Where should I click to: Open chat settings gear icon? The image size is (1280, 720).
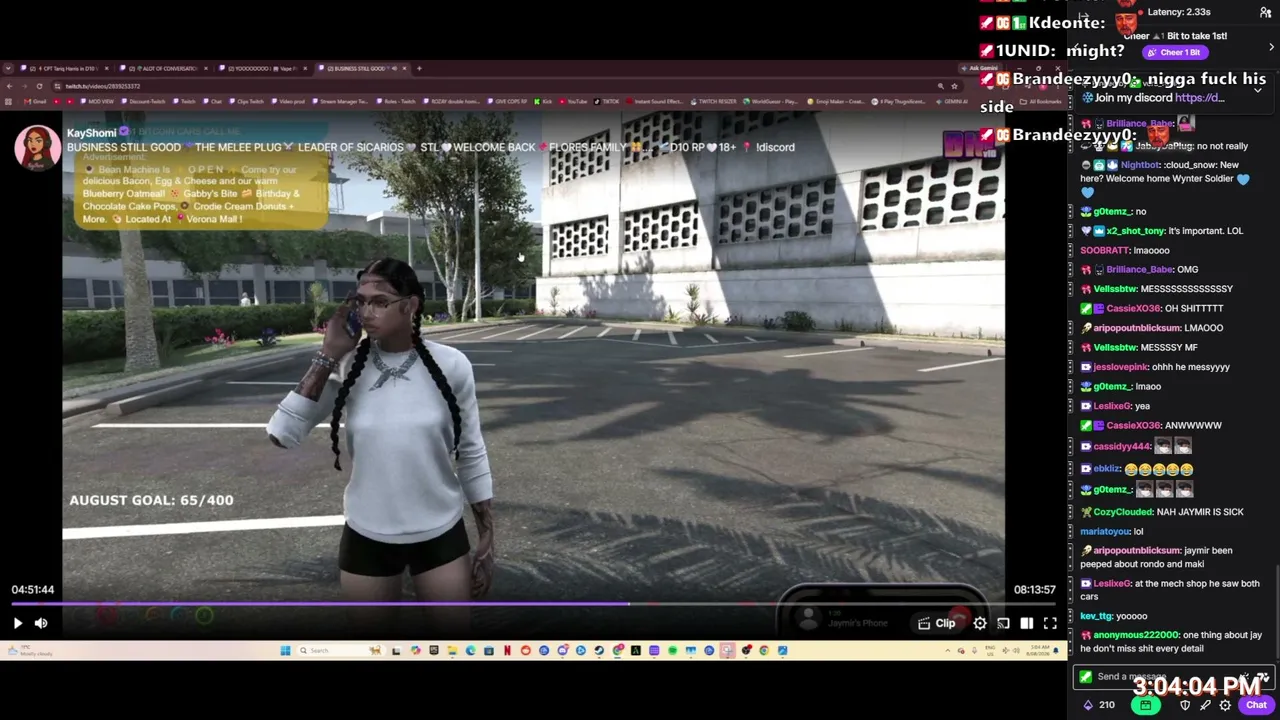(x=1225, y=705)
